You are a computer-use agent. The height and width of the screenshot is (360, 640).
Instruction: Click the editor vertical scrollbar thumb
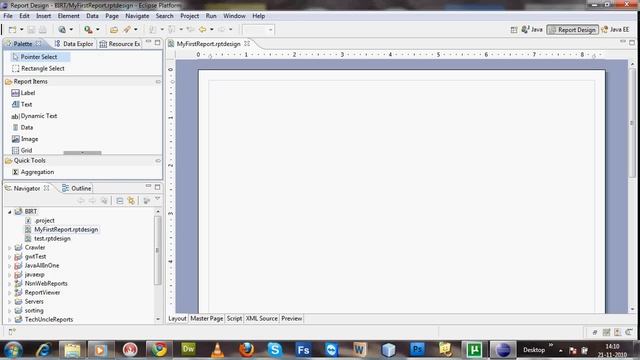(x=632, y=122)
